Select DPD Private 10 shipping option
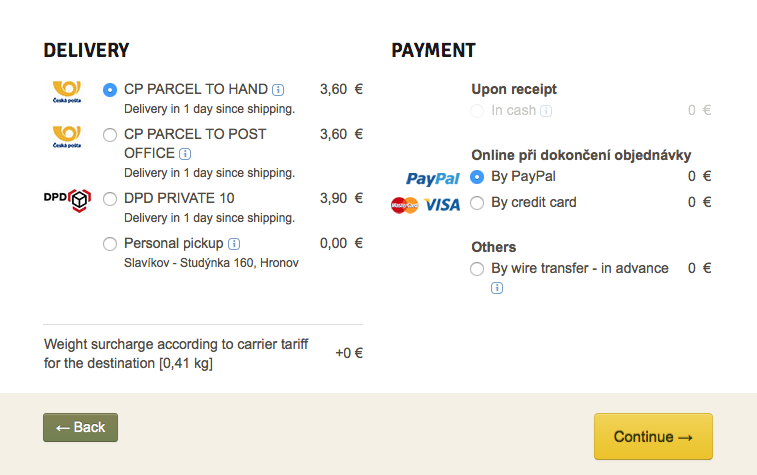This screenshot has height=475, width=757. point(111,198)
